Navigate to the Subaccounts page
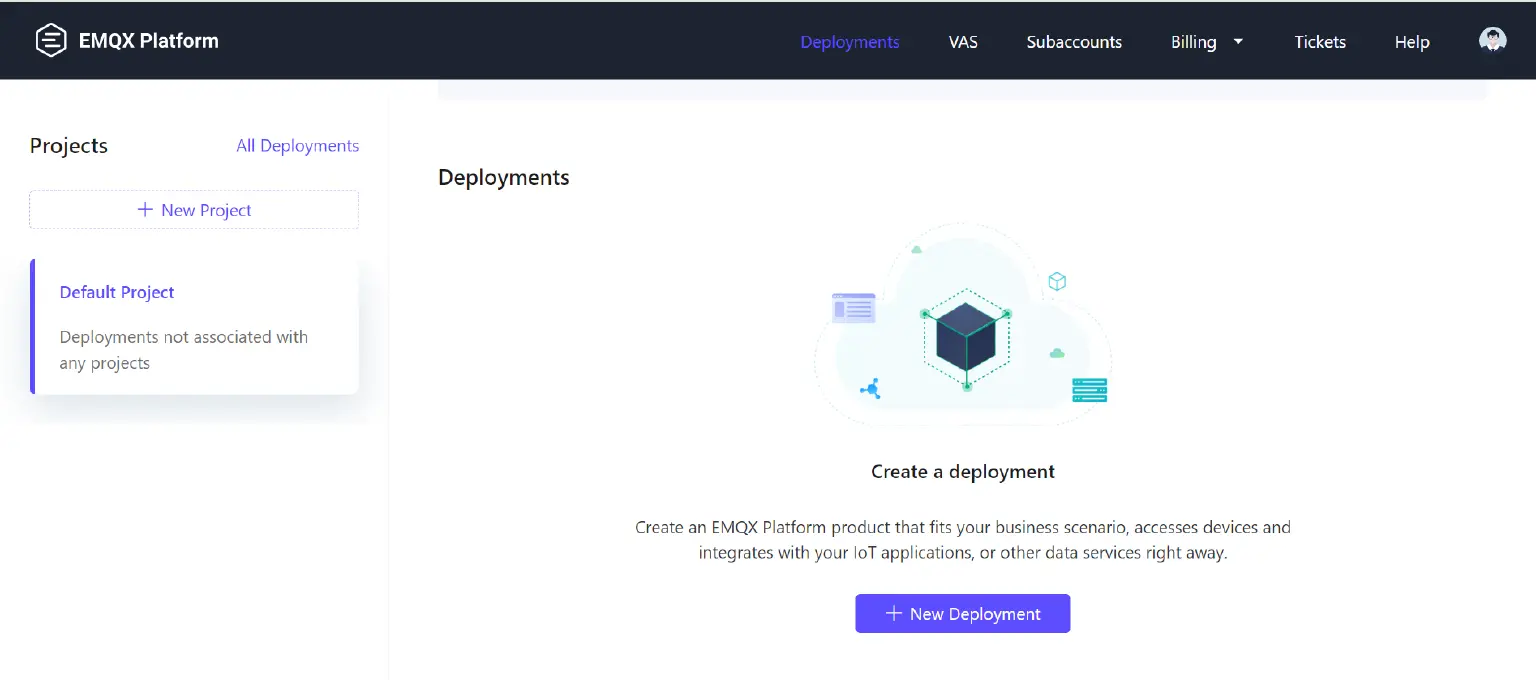This screenshot has width=1536, height=680. pos(1074,42)
